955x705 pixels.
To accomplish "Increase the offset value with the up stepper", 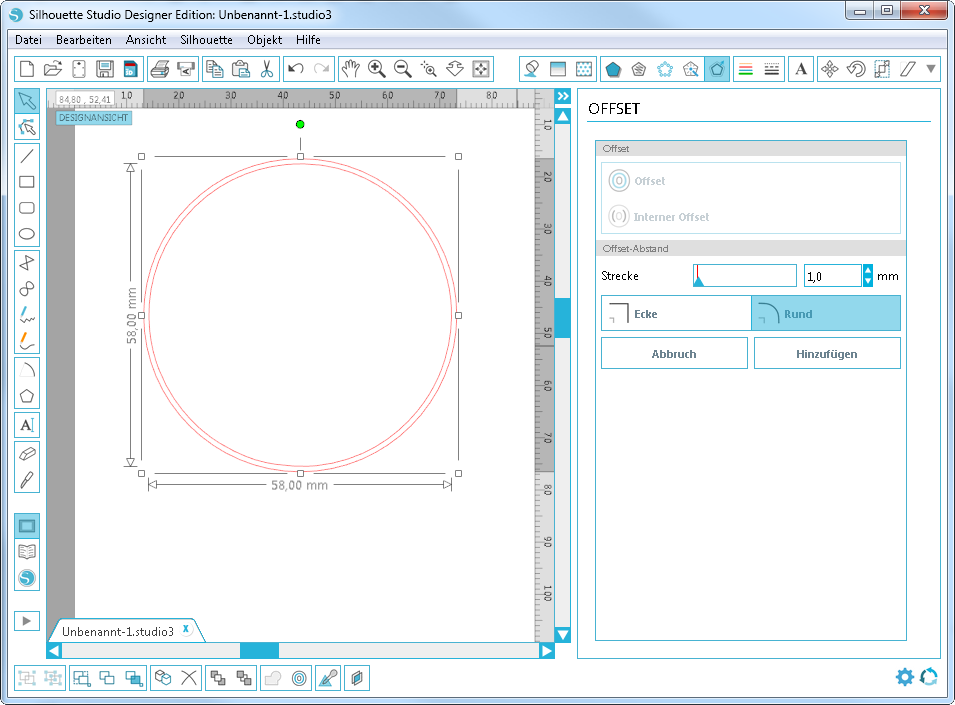I will point(868,270).
